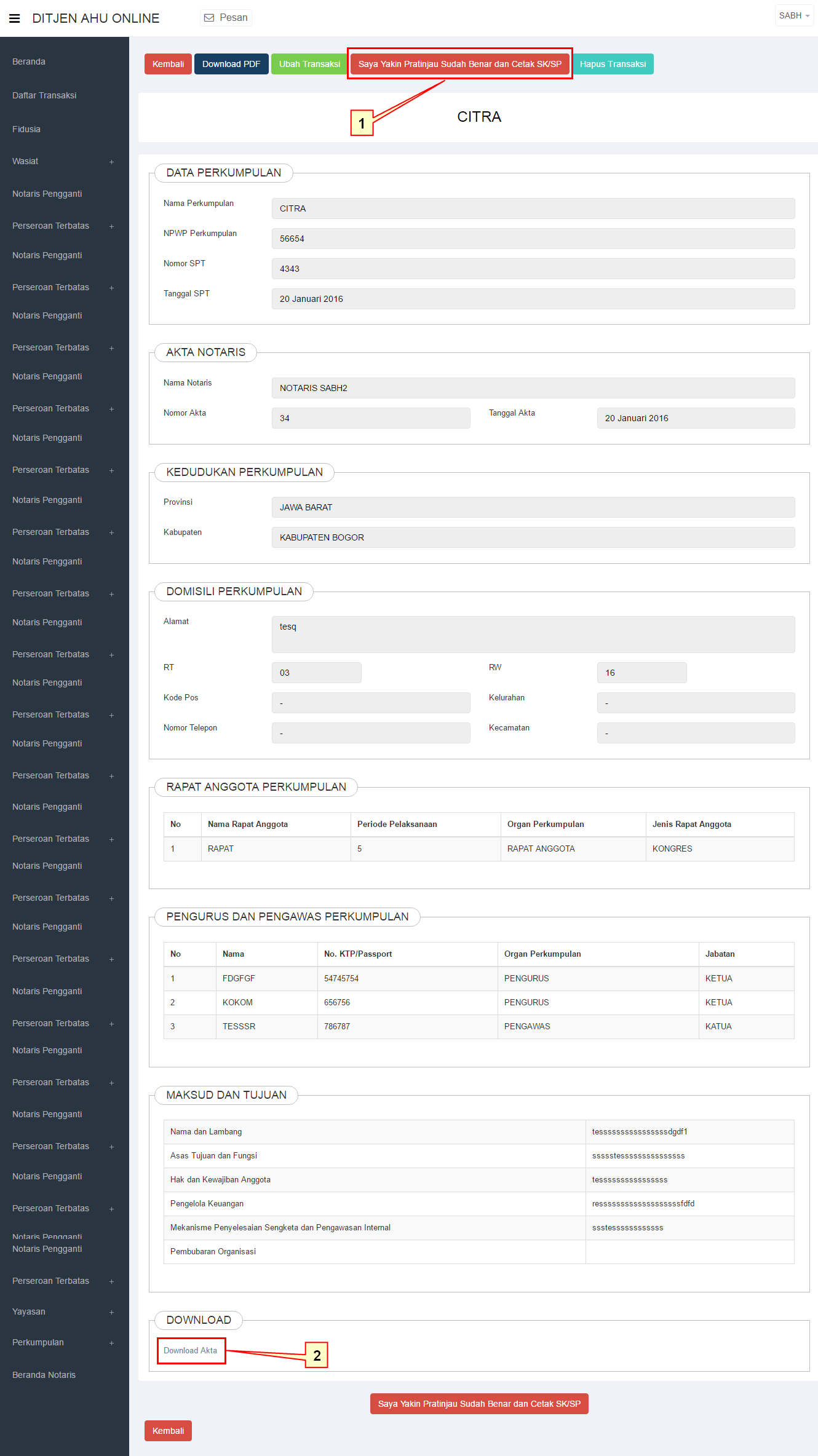Open Beranda Notaris sidebar item
Image resolution: width=818 pixels, height=1456 pixels.
click(x=44, y=1375)
